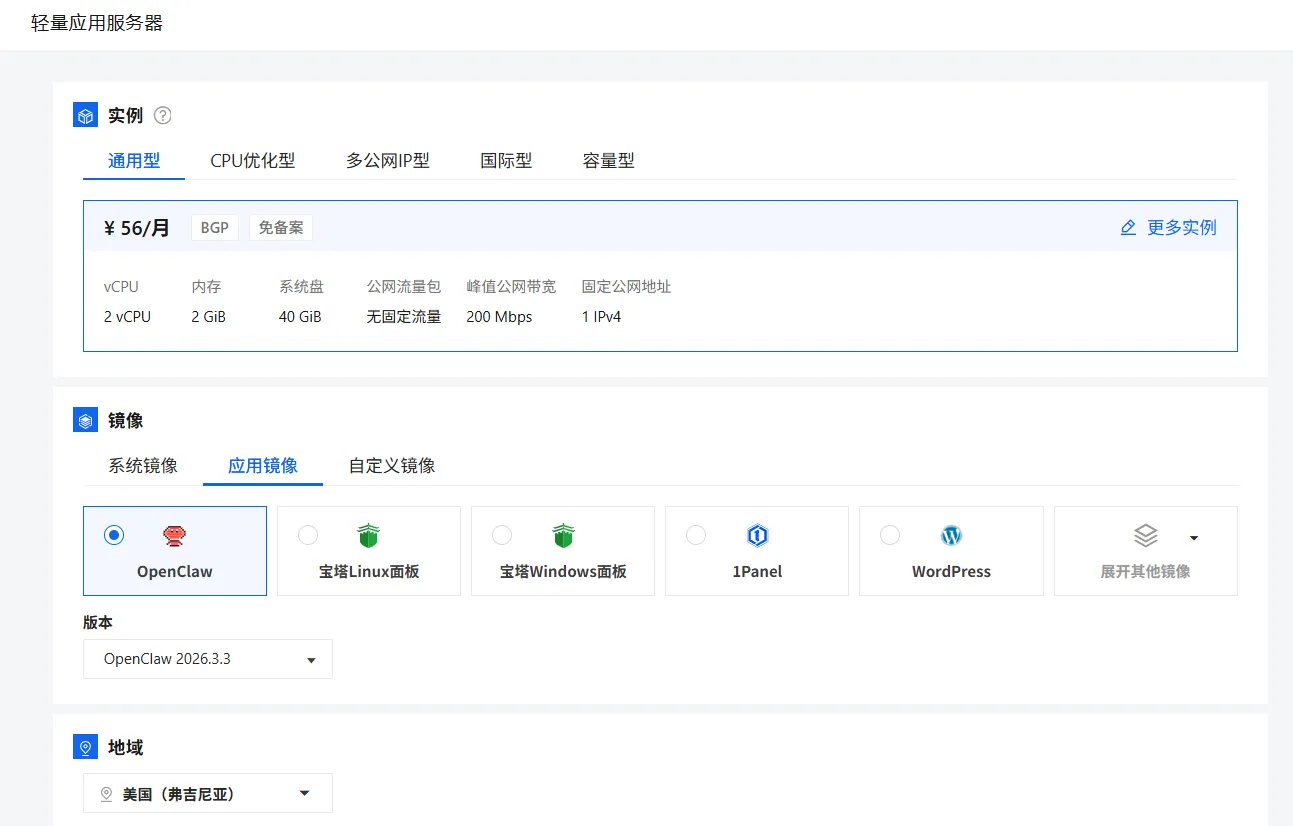The width and height of the screenshot is (1293, 826).
Task: Click the map pin icon in region dropdown
Action: [x=107, y=794]
